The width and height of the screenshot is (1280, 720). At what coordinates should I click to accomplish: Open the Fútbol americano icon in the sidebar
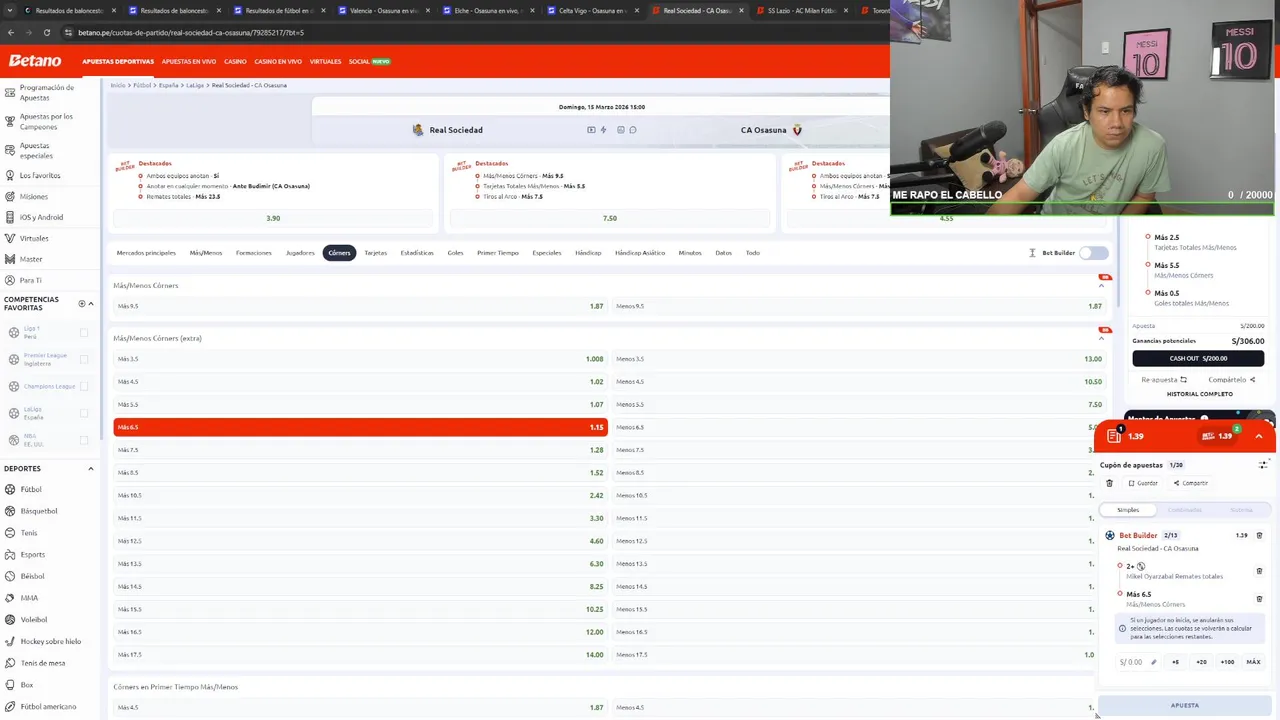[10, 707]
